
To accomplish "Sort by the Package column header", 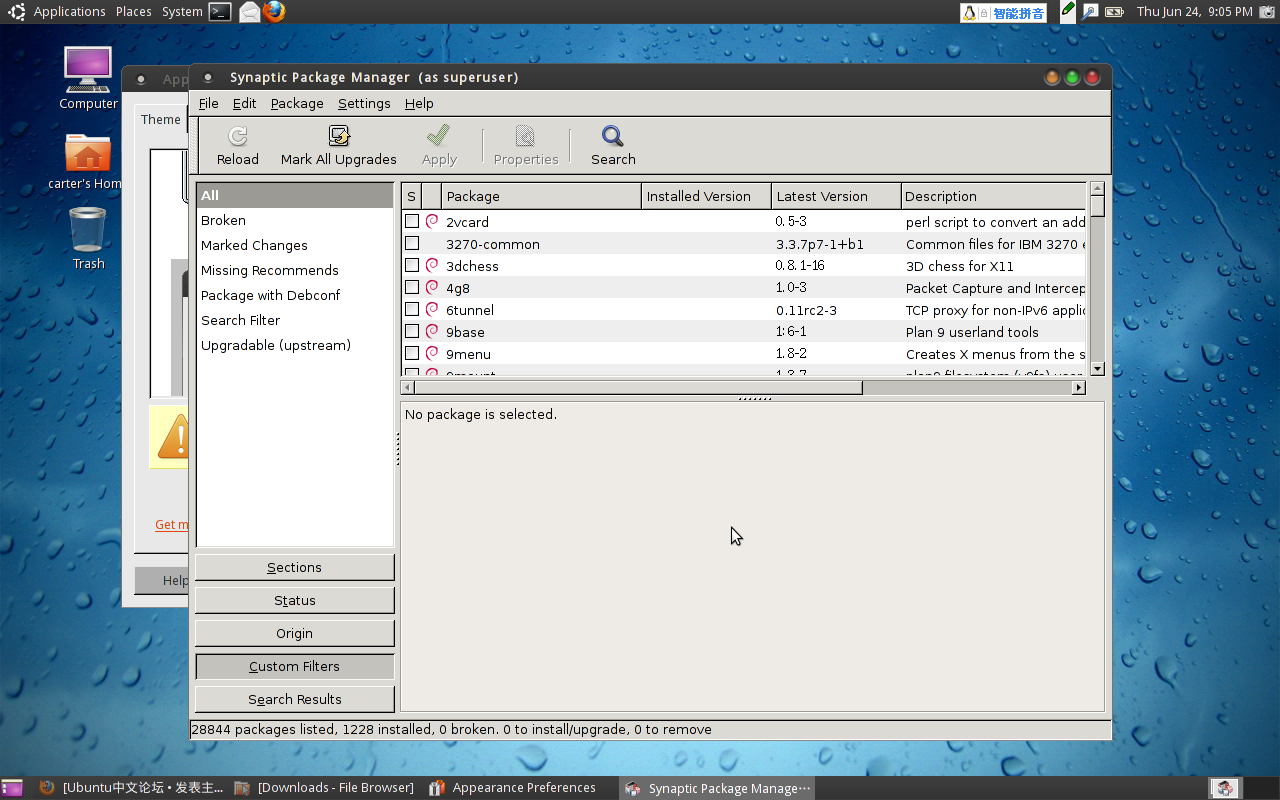I will point(541,196).
